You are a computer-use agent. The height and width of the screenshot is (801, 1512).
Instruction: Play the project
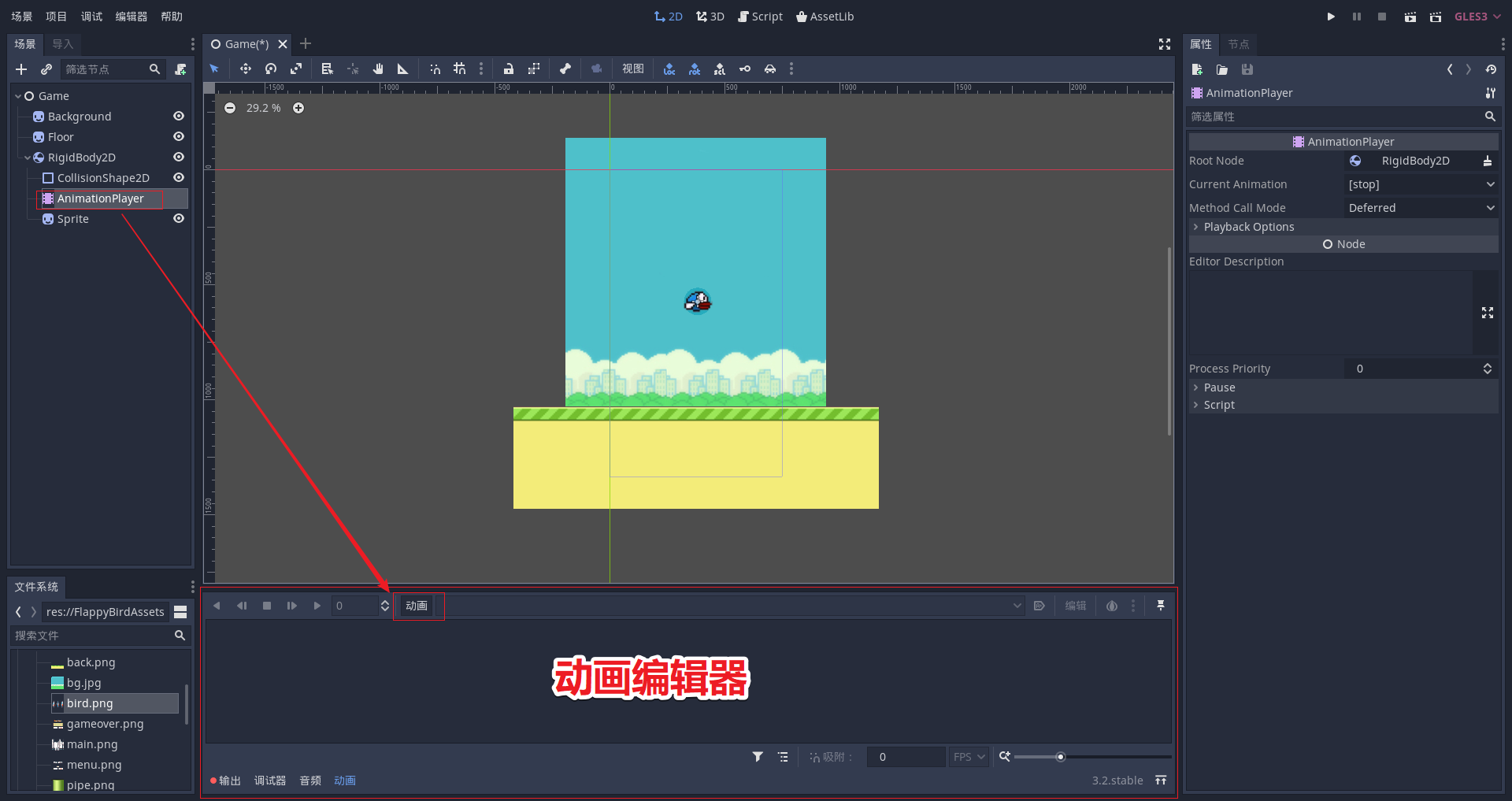1331,17
